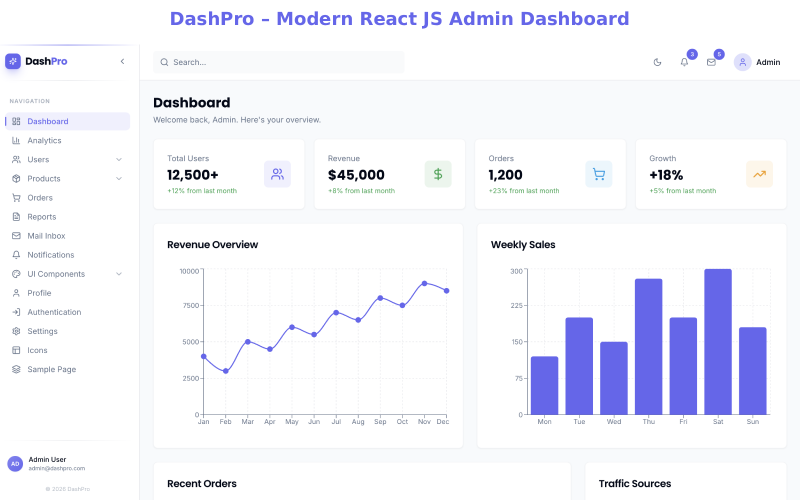This screenshot has width=800, height=500.
Task: Click the Dashboard grid icon in sidebar
Action: click(x=16, y=121)
